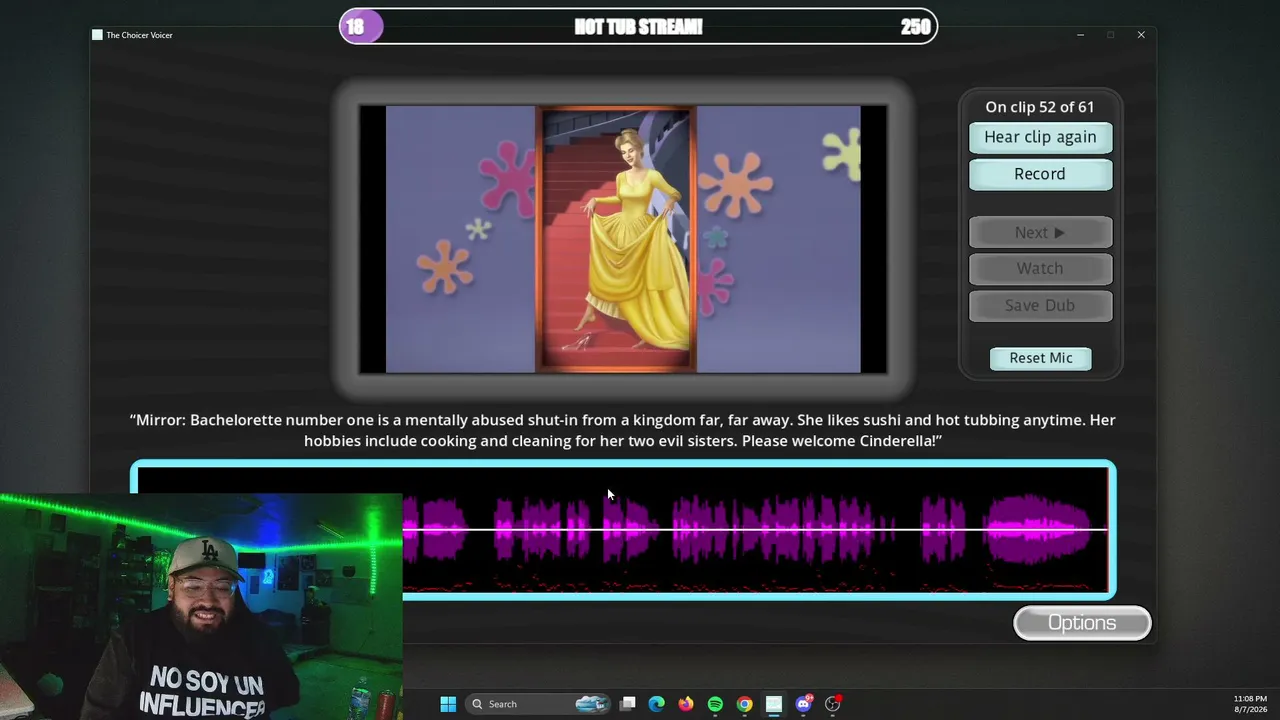
Task: Click the "On clip 52 of 61" text
Action: (1040, 107)
